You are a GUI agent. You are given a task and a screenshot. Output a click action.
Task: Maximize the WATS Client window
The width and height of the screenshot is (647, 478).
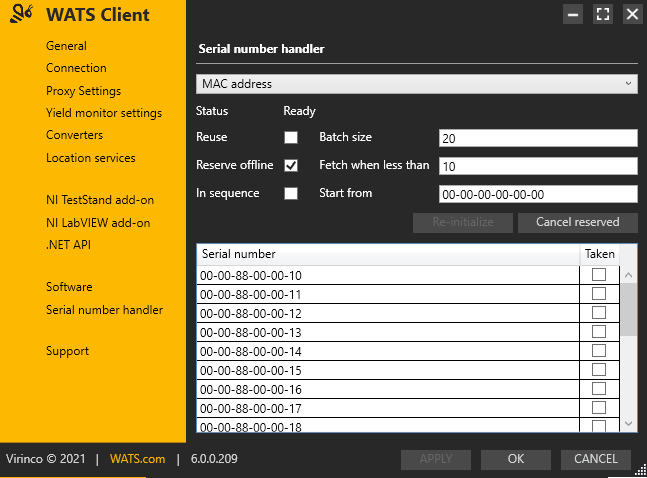(x=603, y=14)
